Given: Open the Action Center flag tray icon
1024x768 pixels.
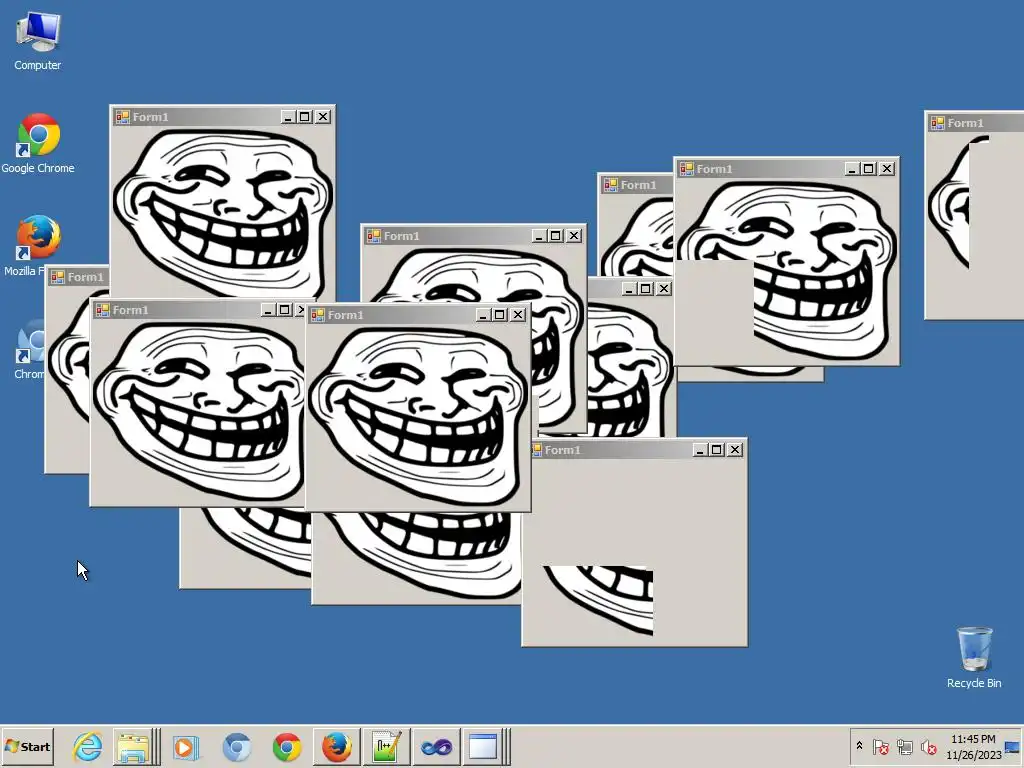Looking at the screenshot, I should (x=880, y=746).
